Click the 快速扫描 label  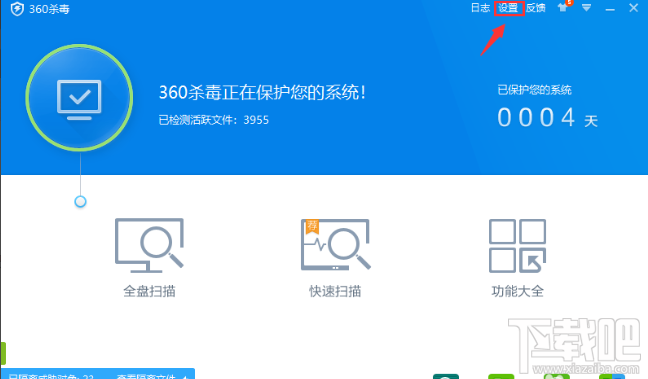coord(335,291)
